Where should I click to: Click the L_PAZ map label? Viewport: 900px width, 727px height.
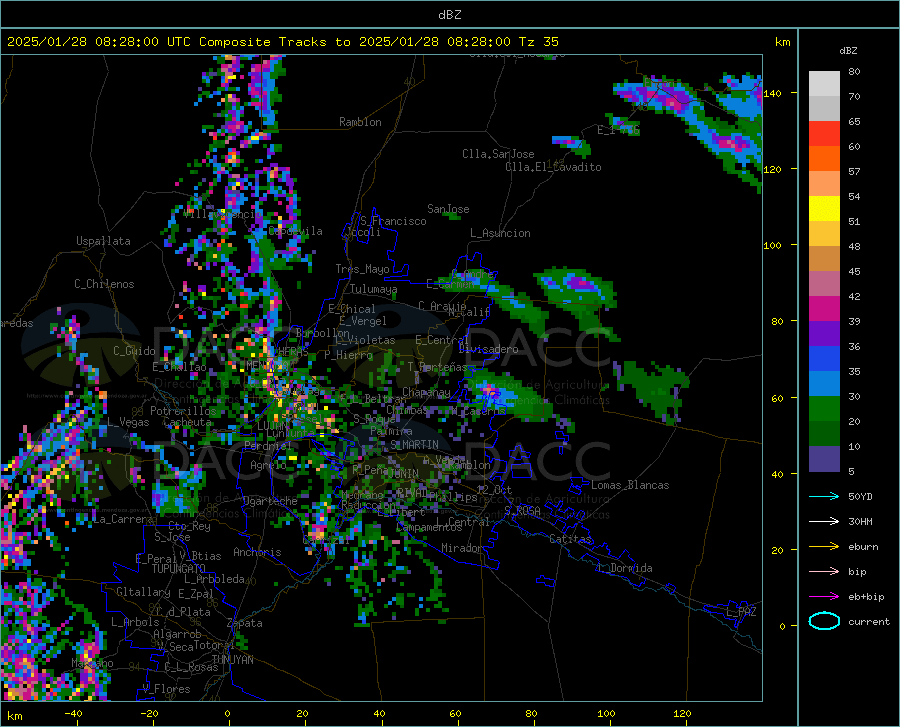click(741, 612)
